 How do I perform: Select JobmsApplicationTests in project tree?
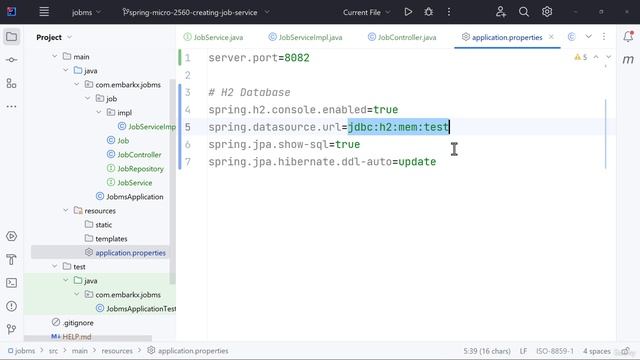click(136, 309)
